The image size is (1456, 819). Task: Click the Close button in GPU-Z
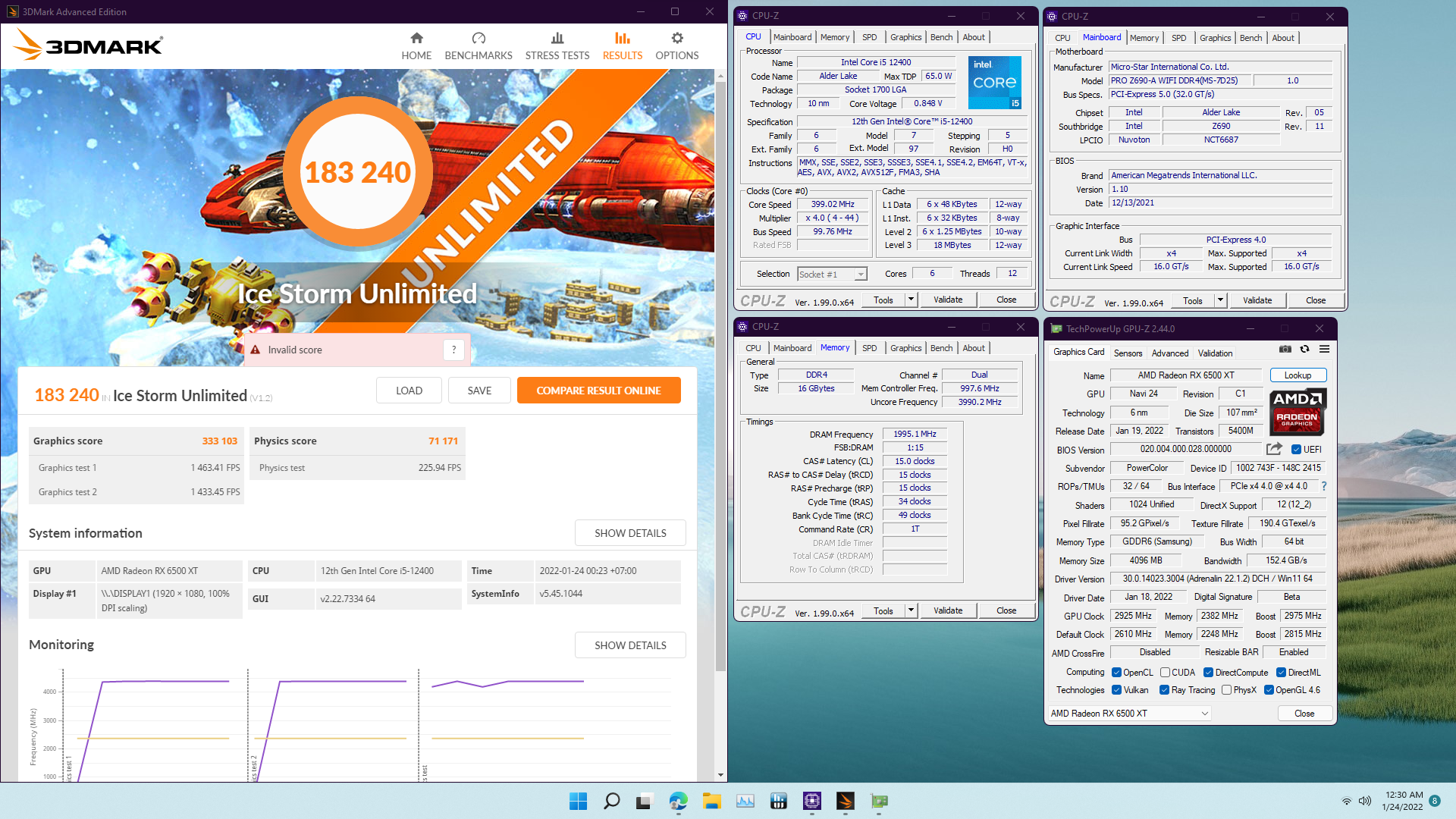(x=1304, y=714)
